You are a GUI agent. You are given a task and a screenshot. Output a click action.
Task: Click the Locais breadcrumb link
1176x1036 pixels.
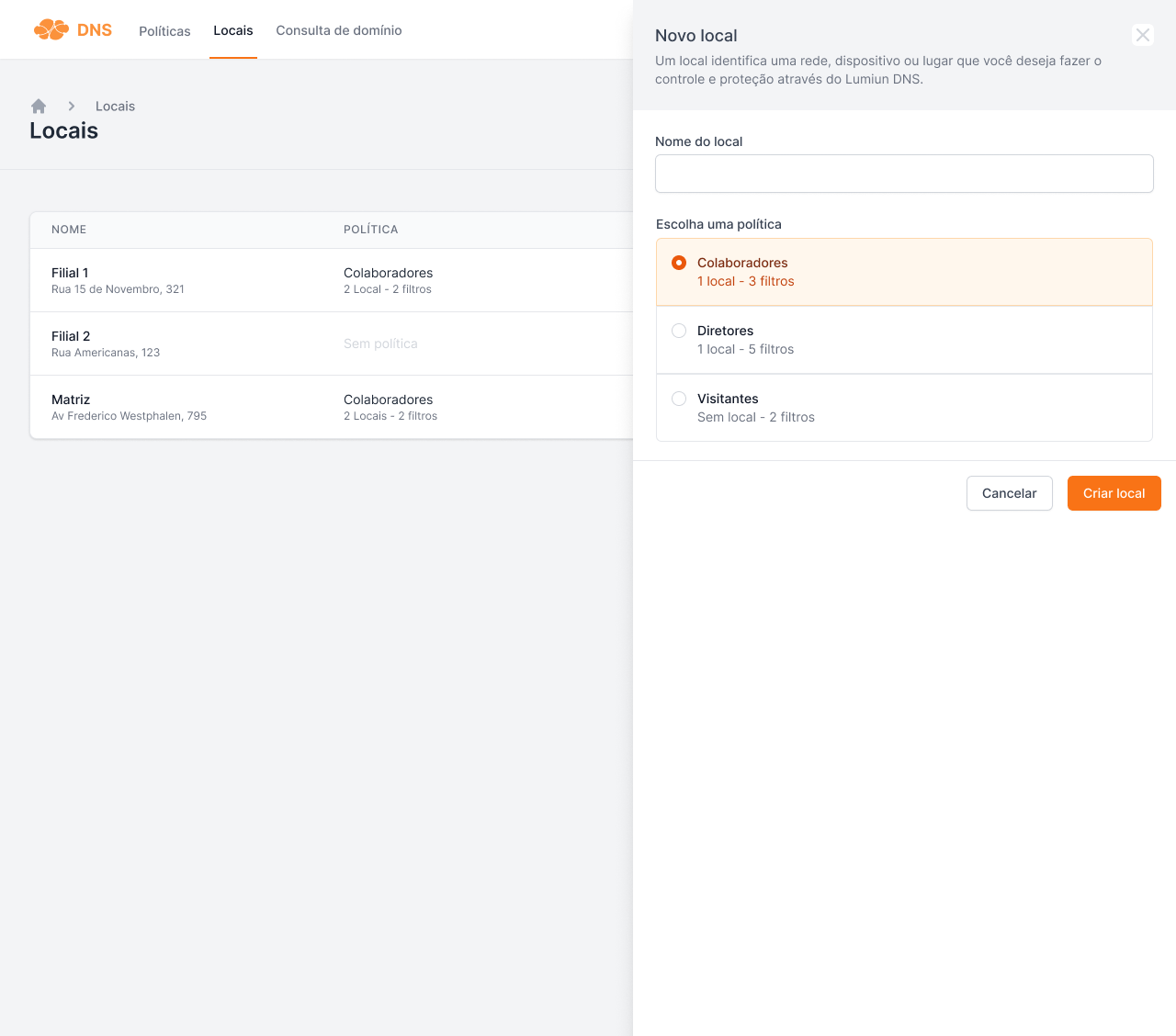115,107
